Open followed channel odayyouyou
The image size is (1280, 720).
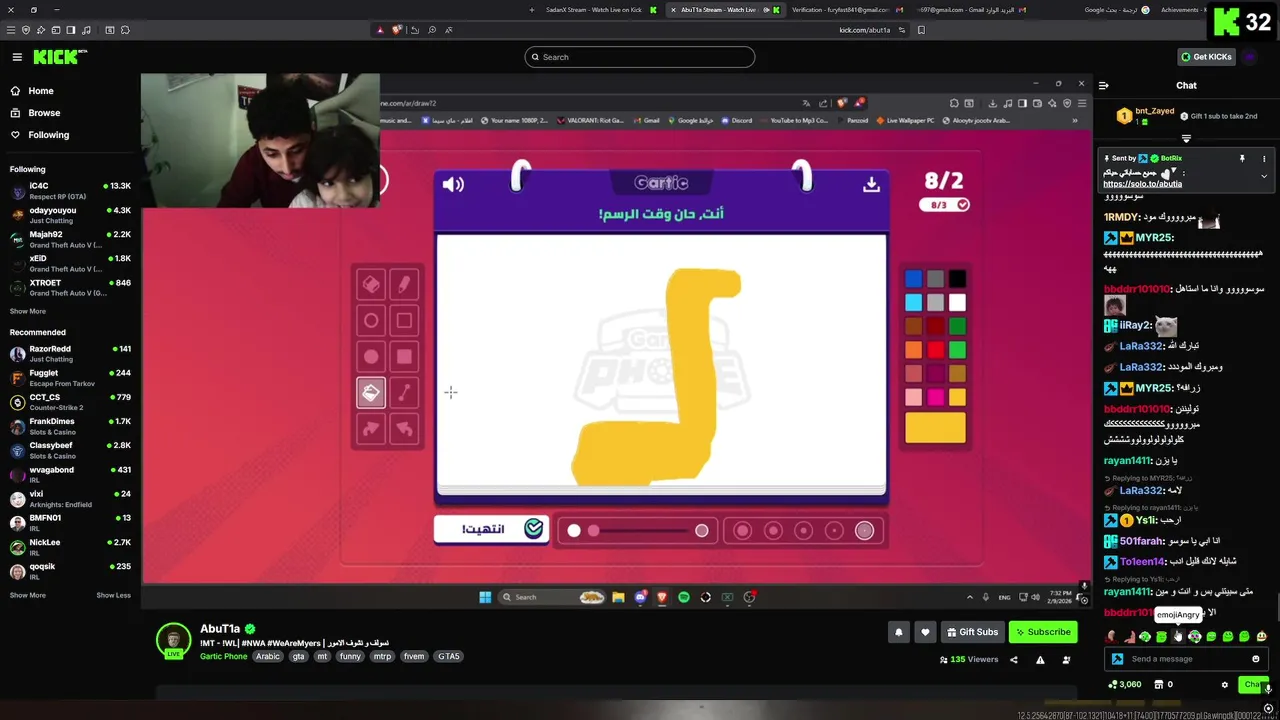(70, 214)
